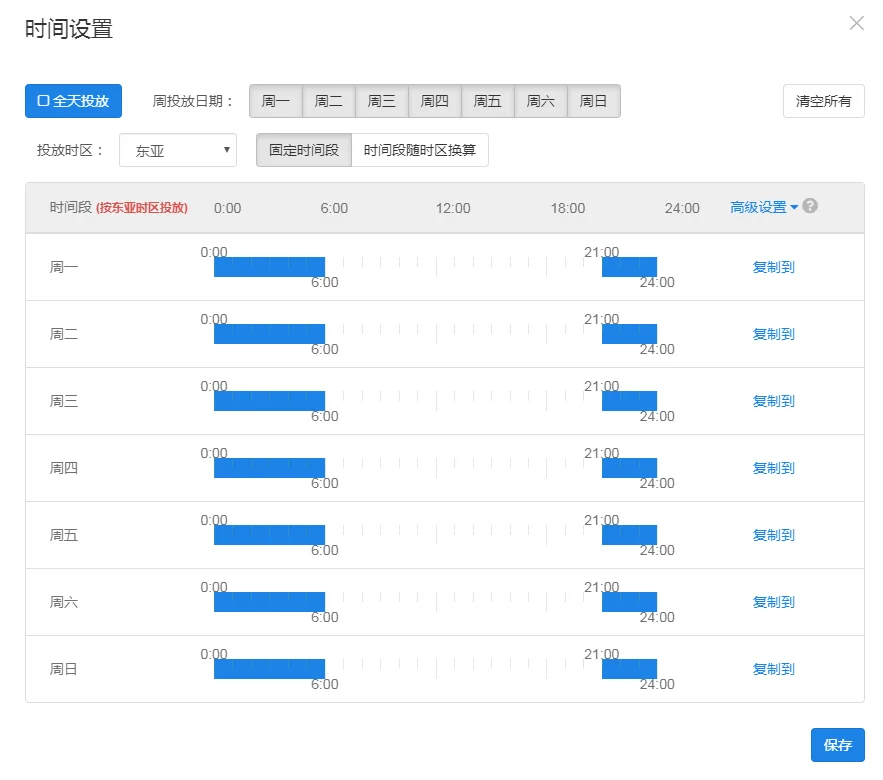
Task: Click 复制到 link for 周日 row
Action: point(773,669)
